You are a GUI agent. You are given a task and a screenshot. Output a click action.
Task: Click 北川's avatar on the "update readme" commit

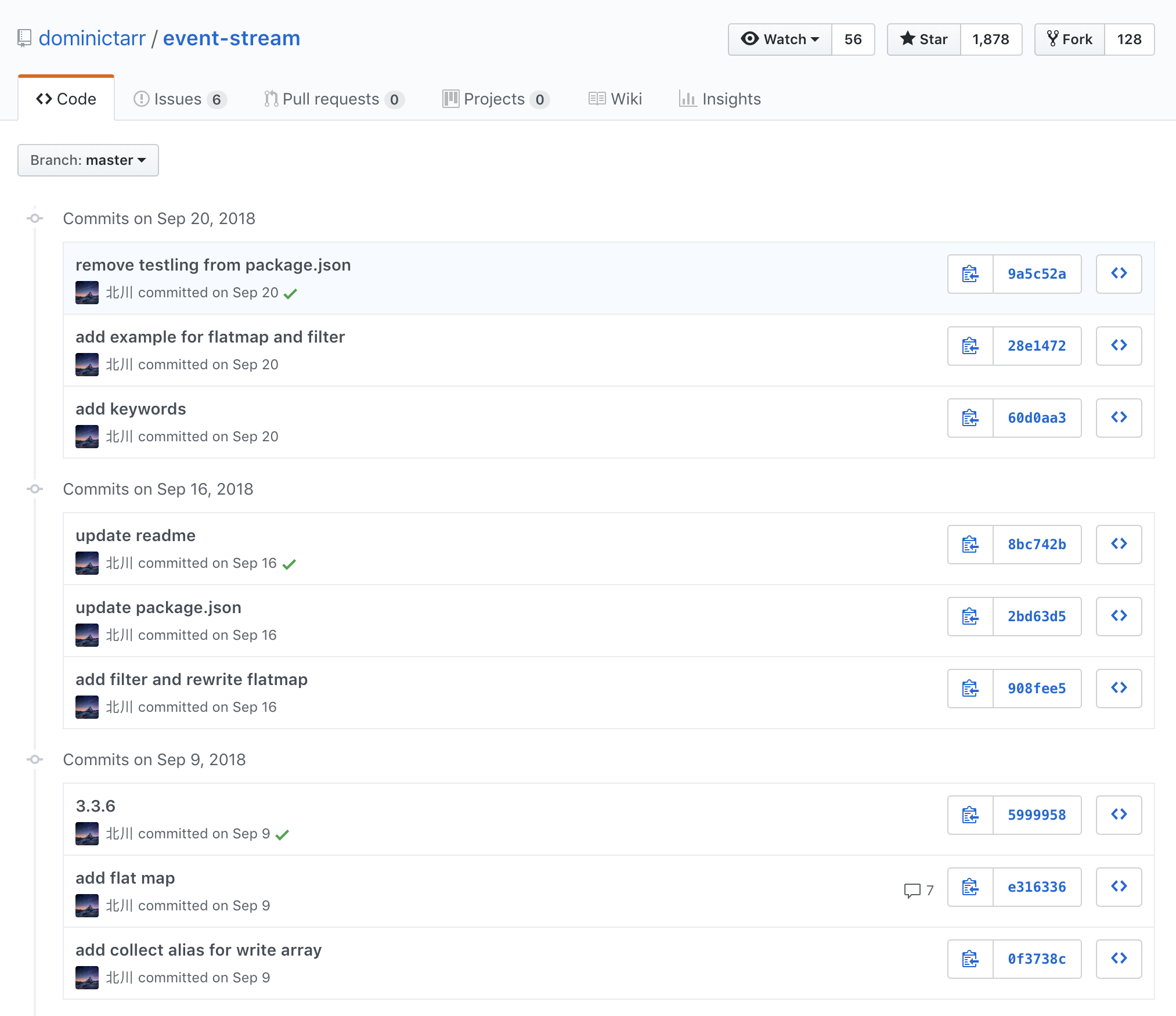(86, 562)
